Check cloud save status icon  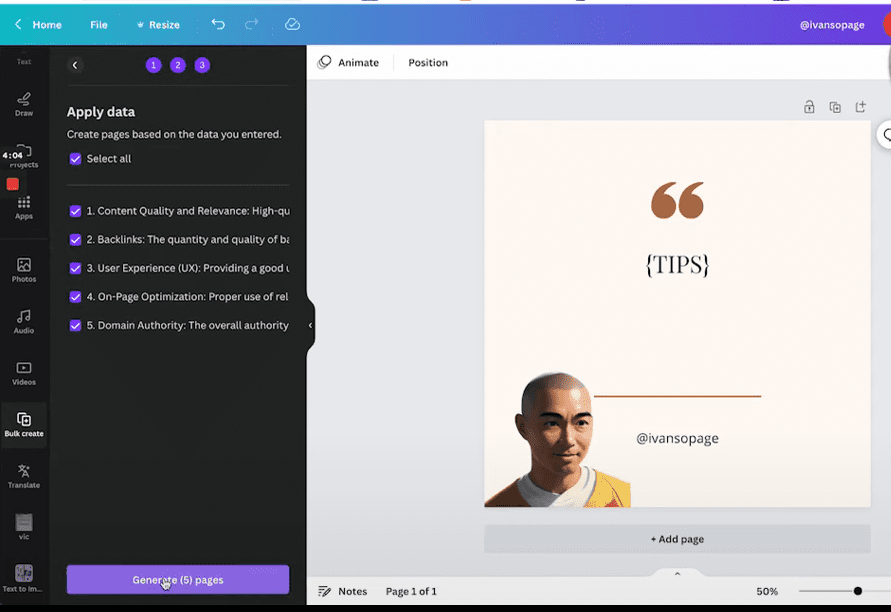click(x=292, y=24)
